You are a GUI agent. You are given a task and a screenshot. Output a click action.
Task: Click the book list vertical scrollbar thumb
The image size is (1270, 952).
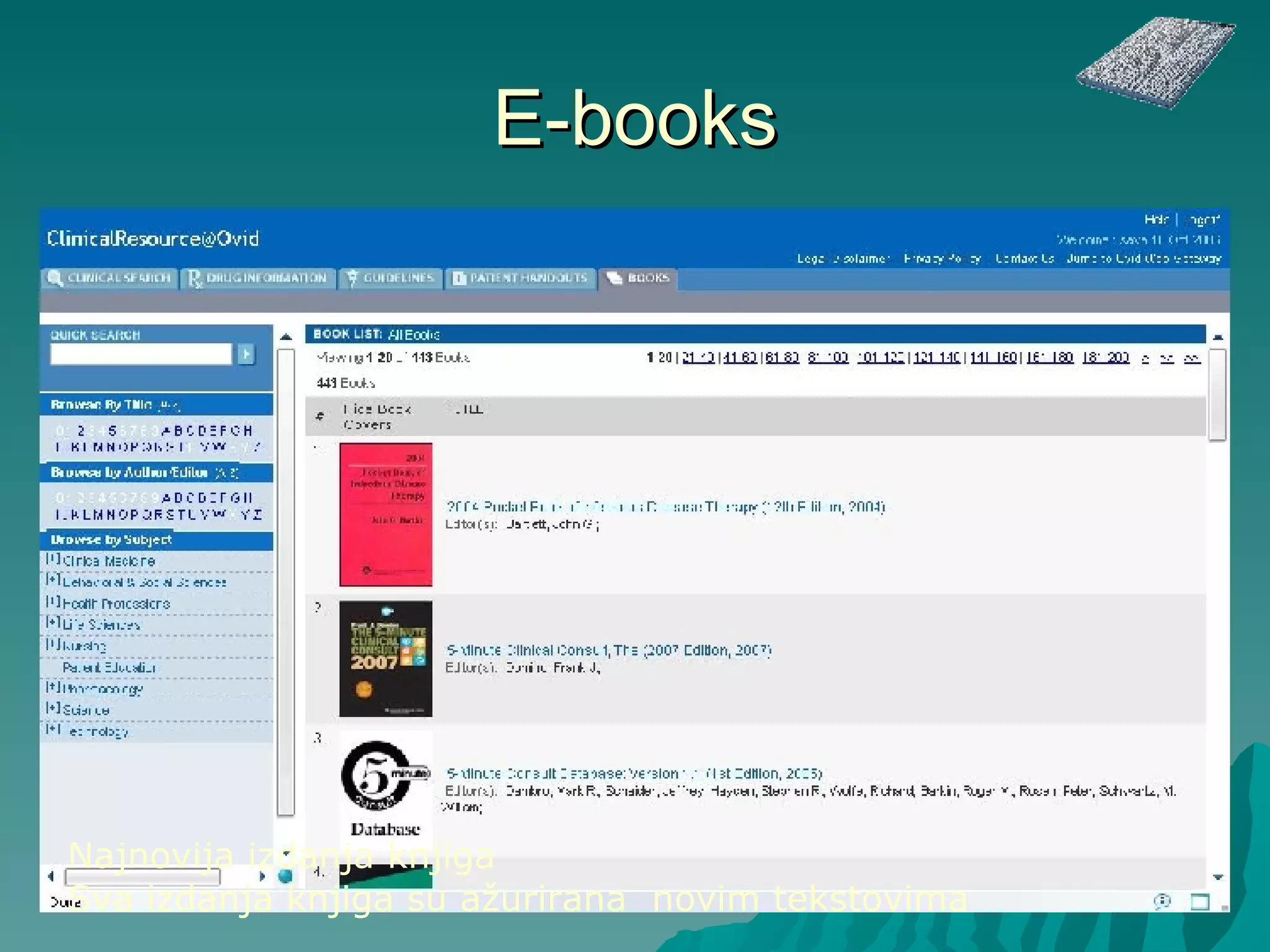[1218, 395]
